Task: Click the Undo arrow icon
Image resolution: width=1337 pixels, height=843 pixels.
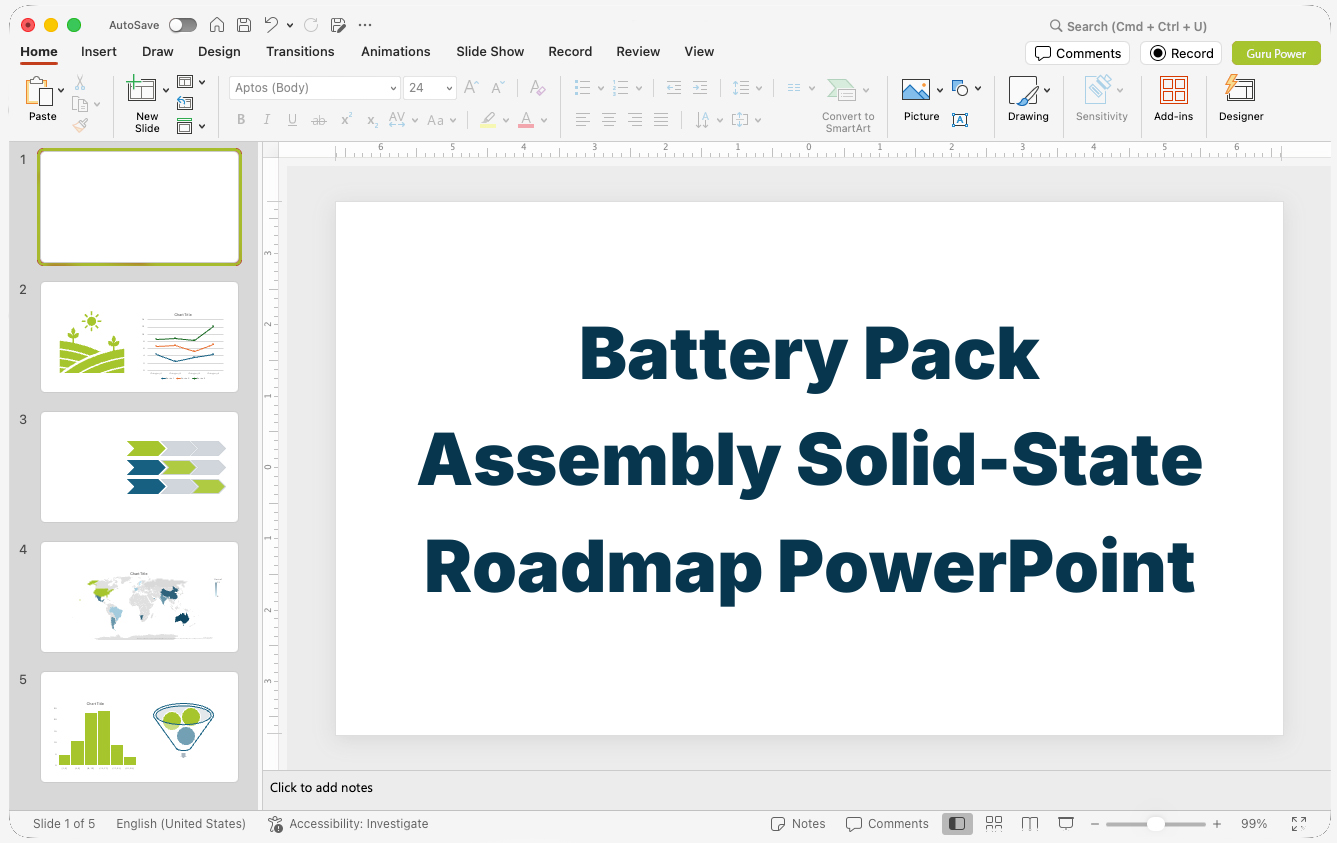Action: point(272,25)
